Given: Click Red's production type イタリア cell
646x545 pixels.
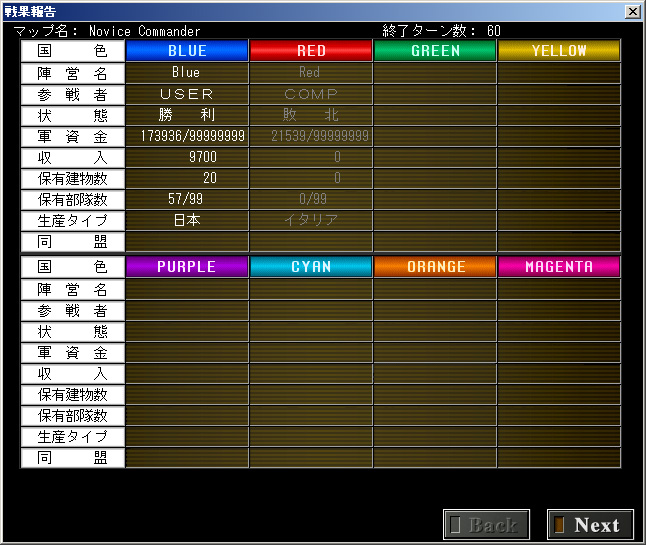Looking at the screenshot, I should tap(311, 220).
